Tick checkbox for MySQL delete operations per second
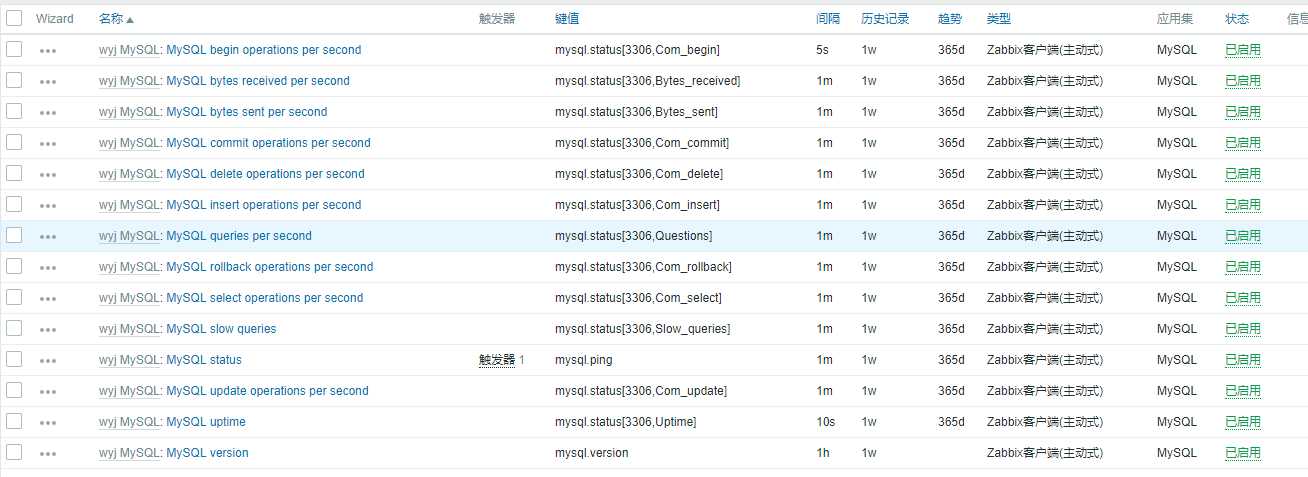Image resolution: width=1308 pixels, height=477 pixels. [14, 173]
